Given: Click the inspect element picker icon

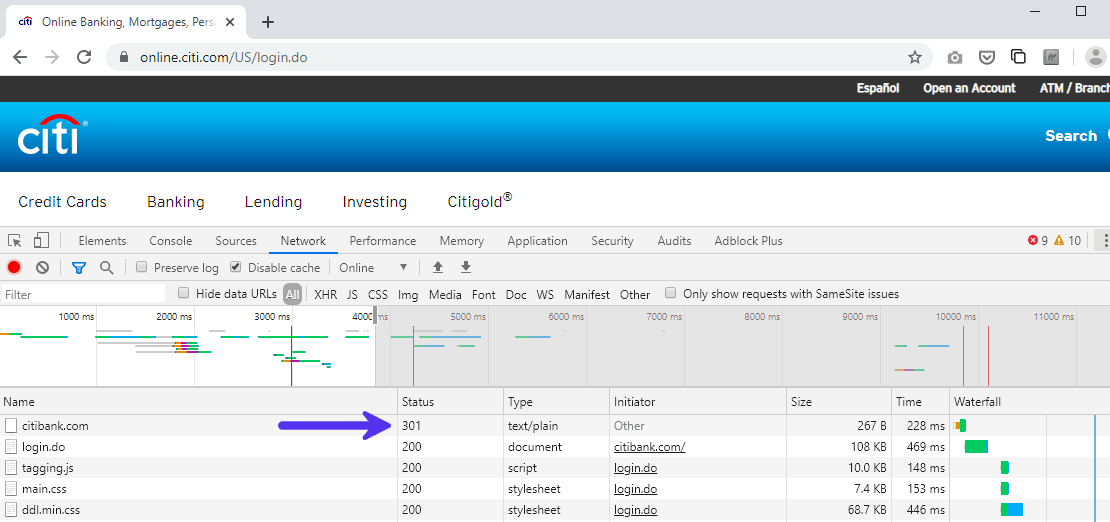Looking at the screenshot, I should click(x=15, y=241).
